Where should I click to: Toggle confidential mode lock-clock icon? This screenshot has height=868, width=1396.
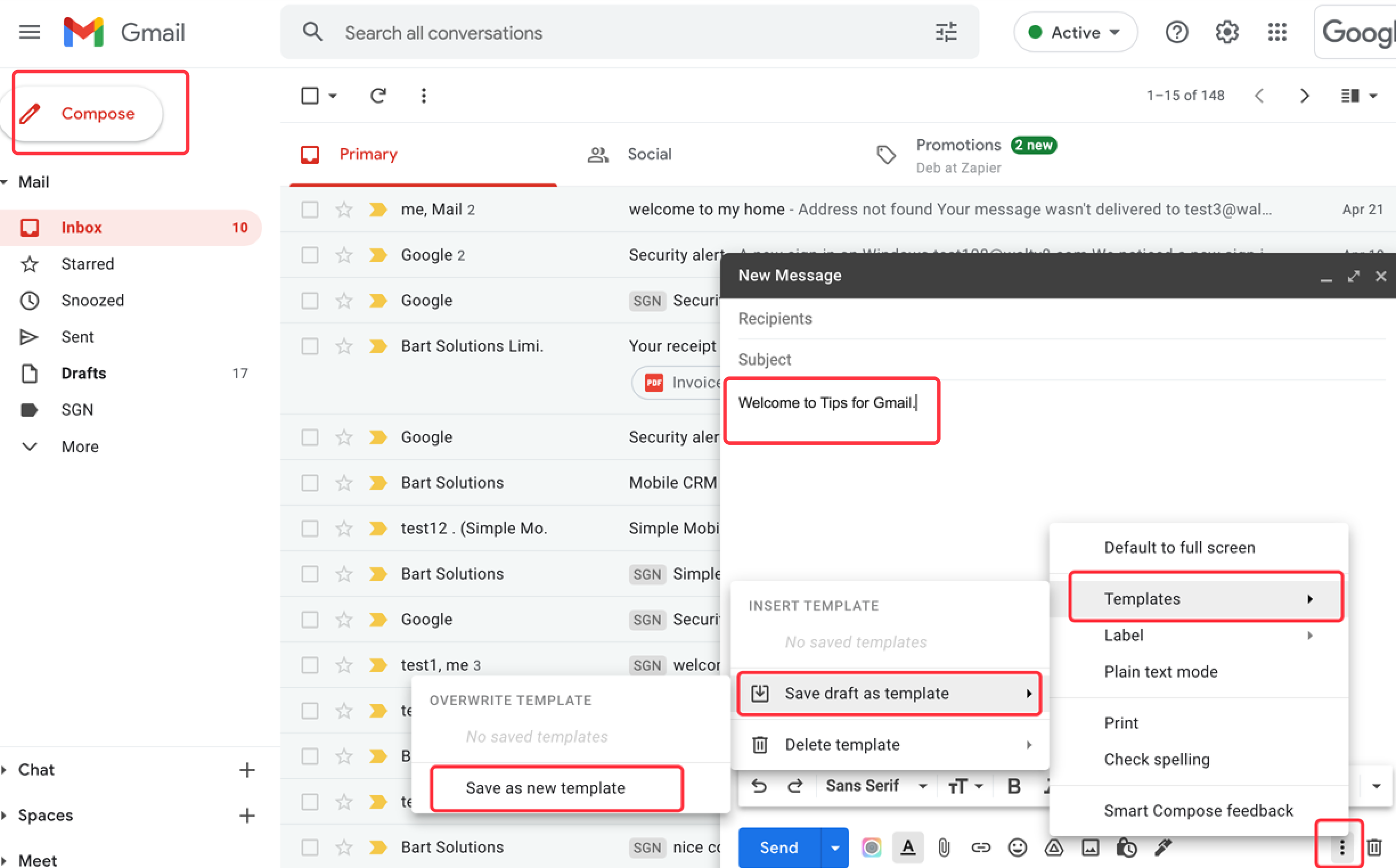click(1126, 847)
